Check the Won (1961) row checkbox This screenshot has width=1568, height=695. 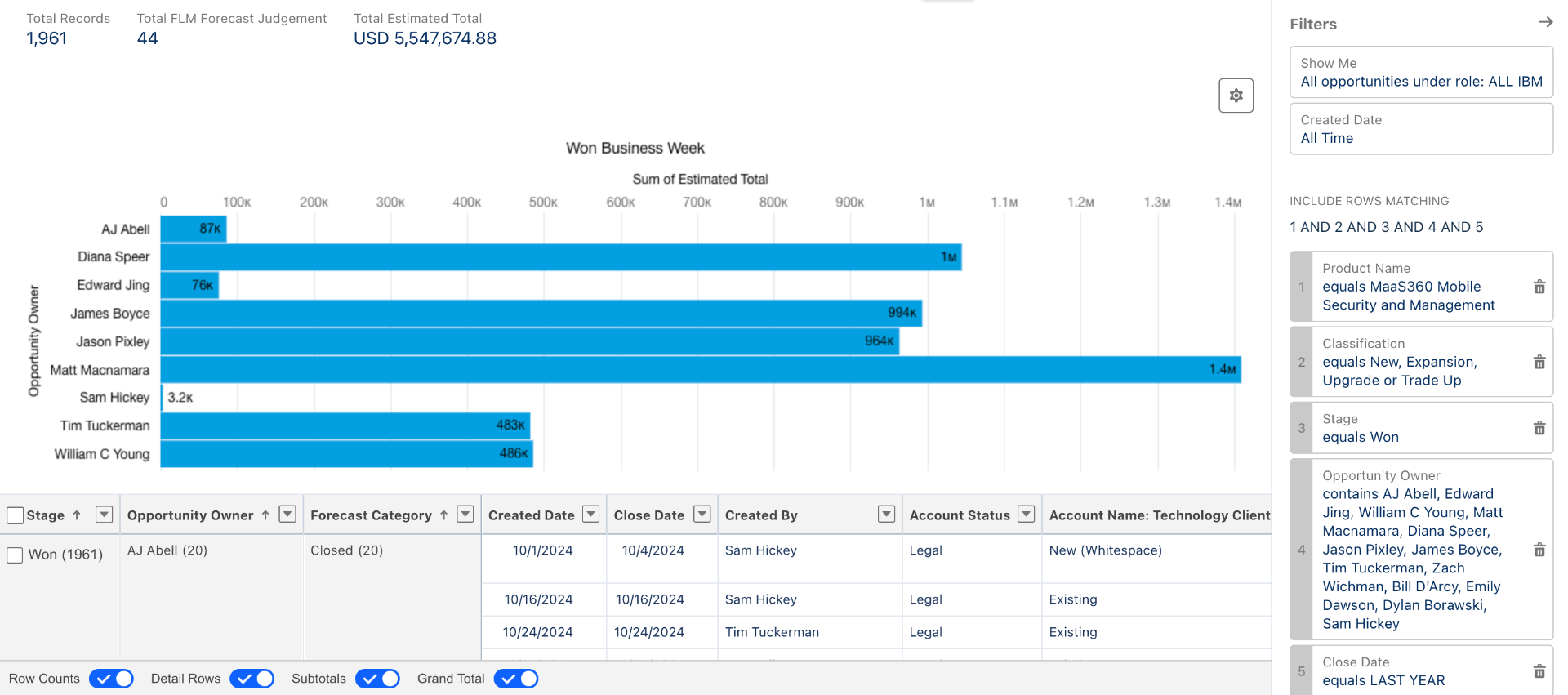pyautogui.click(x=15, y=555)
